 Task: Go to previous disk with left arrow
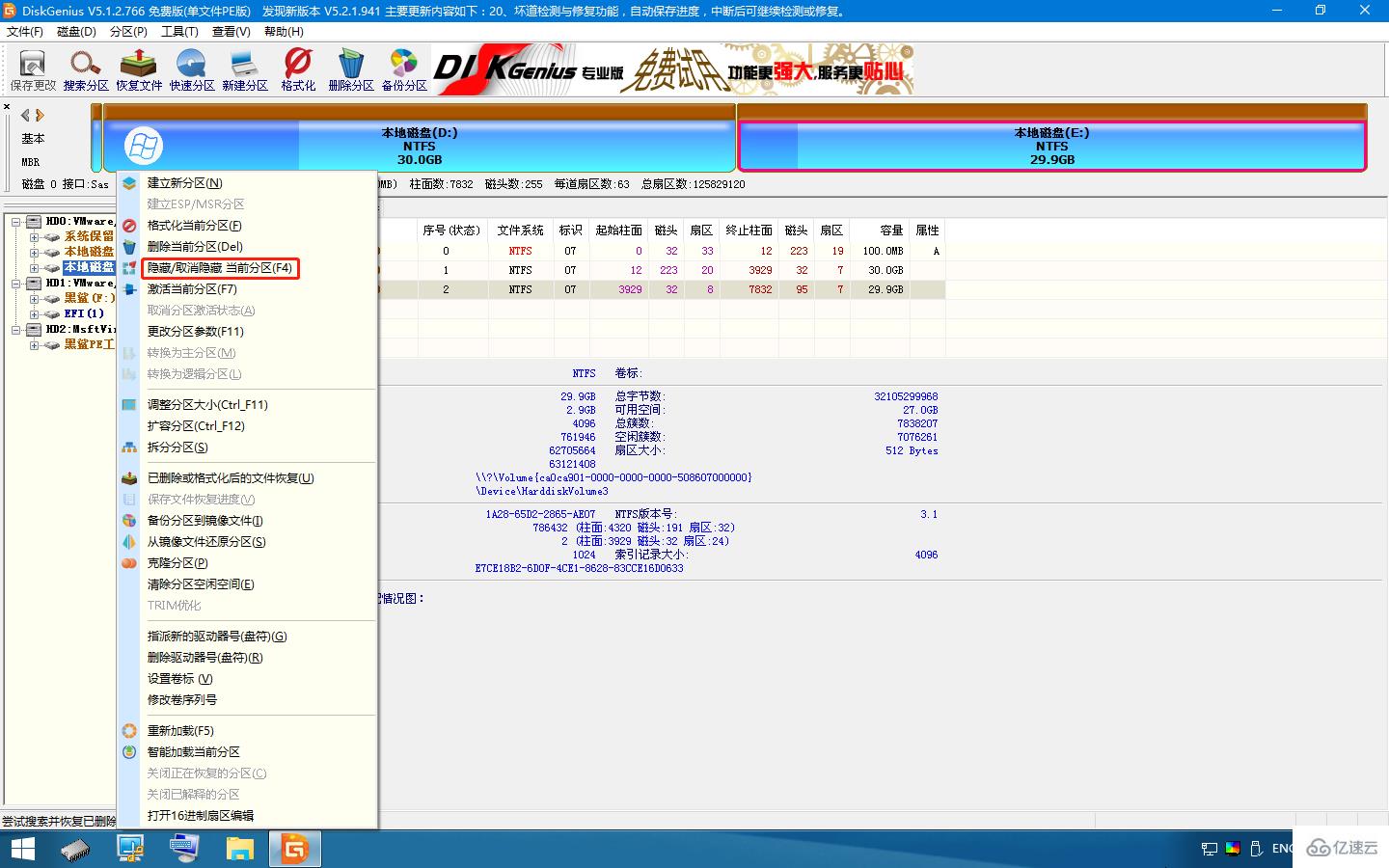[x=25, y=115]
